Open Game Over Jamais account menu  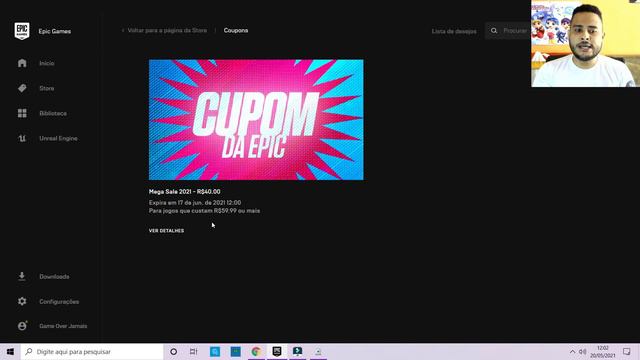(x=63, y=326)
